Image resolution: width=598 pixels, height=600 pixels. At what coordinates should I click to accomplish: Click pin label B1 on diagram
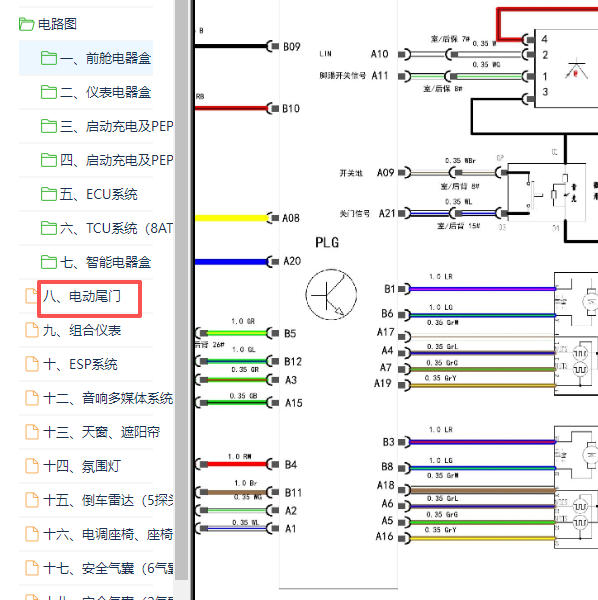pos(389,289)
